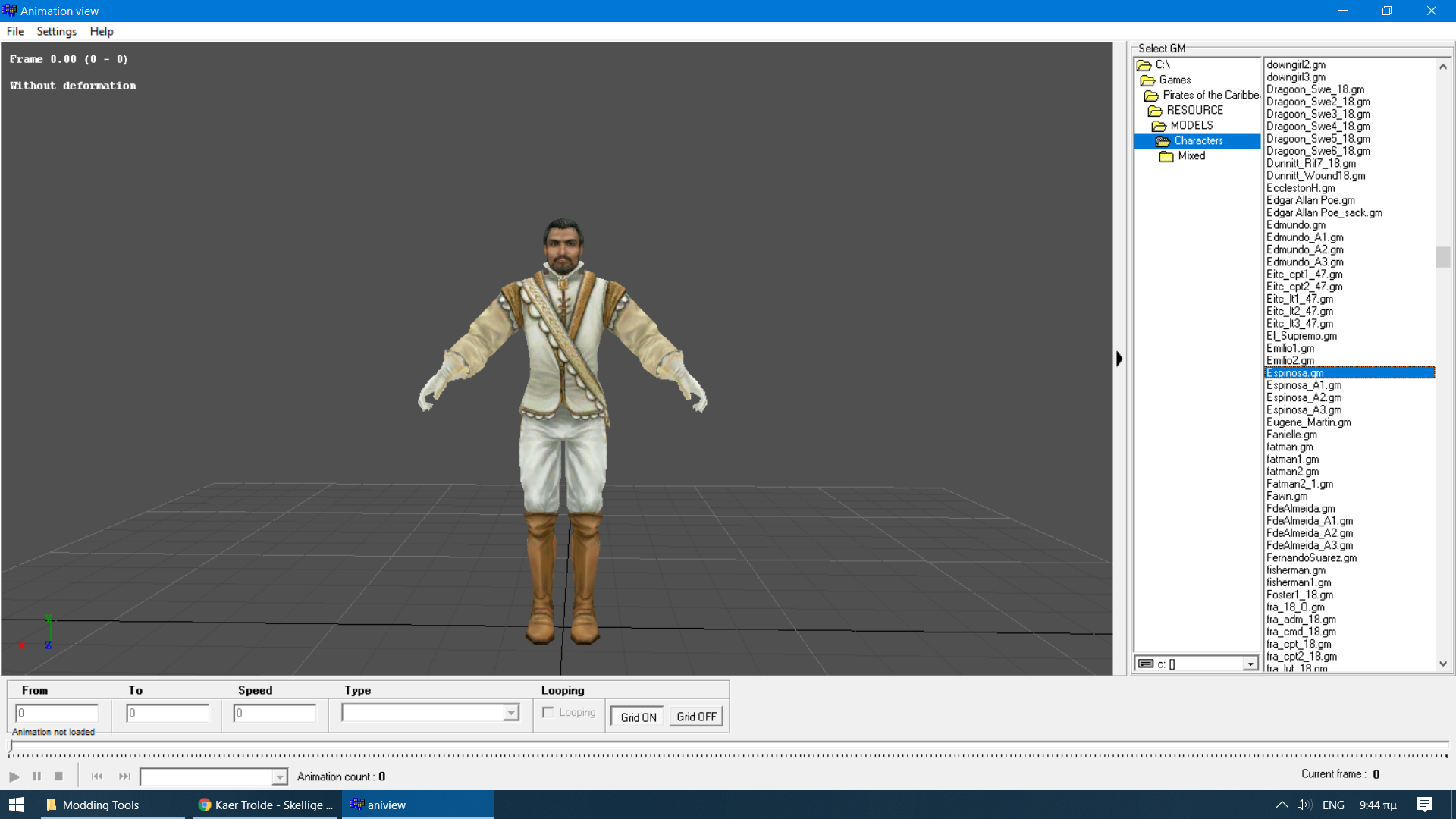Click the Animation view title icon
This screenshot has height=819, width=1456.
(x=9, y=11)
